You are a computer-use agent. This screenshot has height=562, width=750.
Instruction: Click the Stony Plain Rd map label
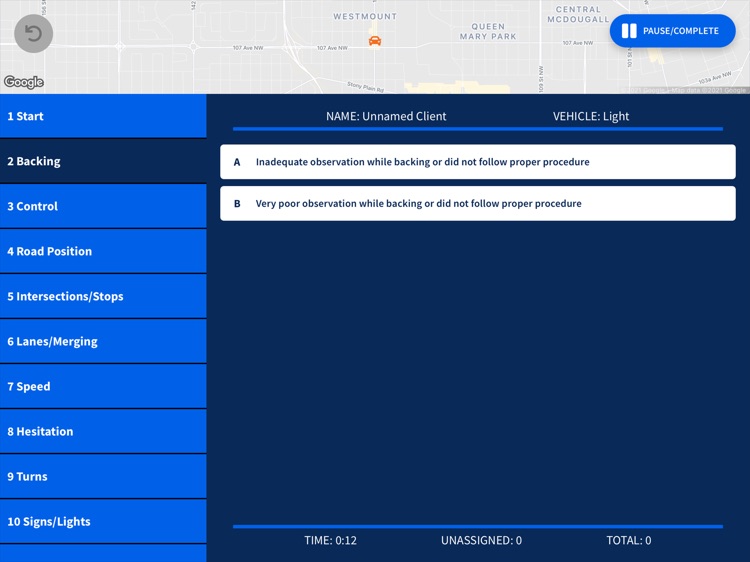click(x=365, y=87)
